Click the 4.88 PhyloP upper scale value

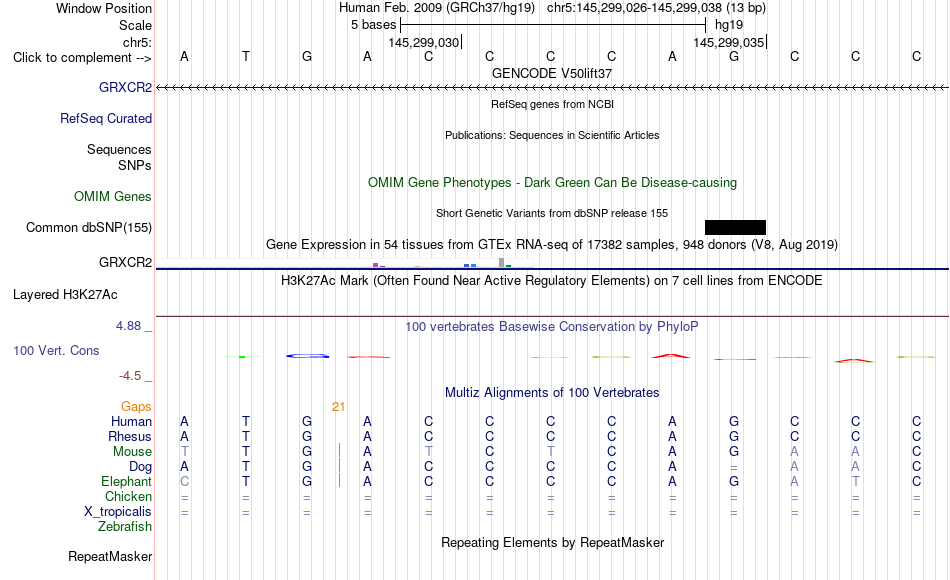[x=128, y=326]
